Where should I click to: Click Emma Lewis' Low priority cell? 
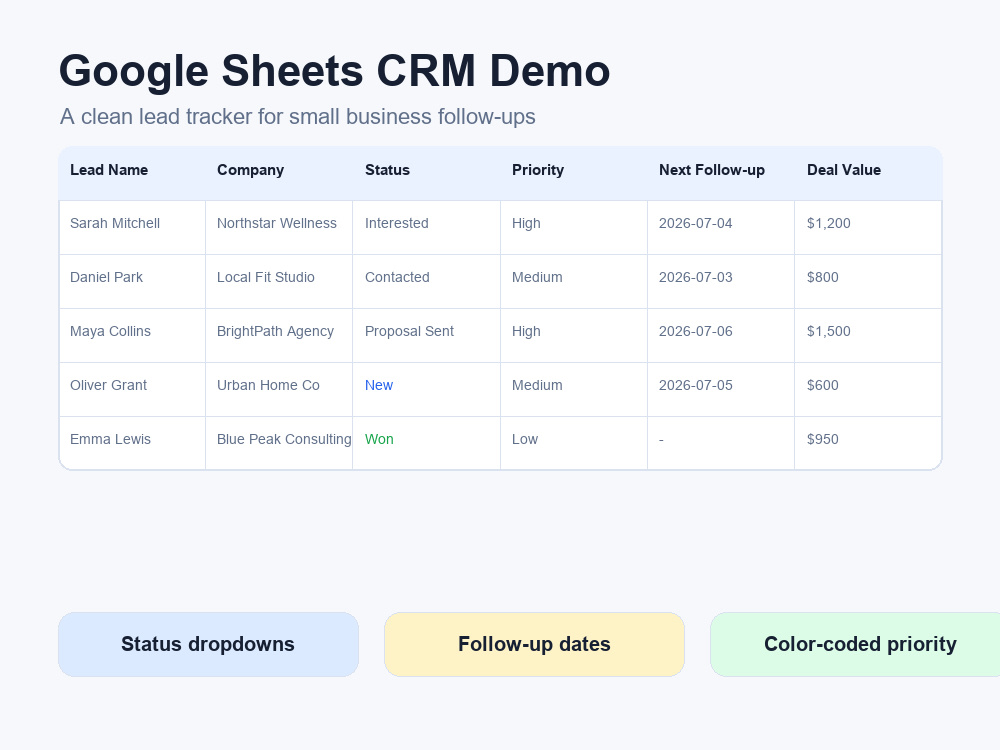[573, 443]
